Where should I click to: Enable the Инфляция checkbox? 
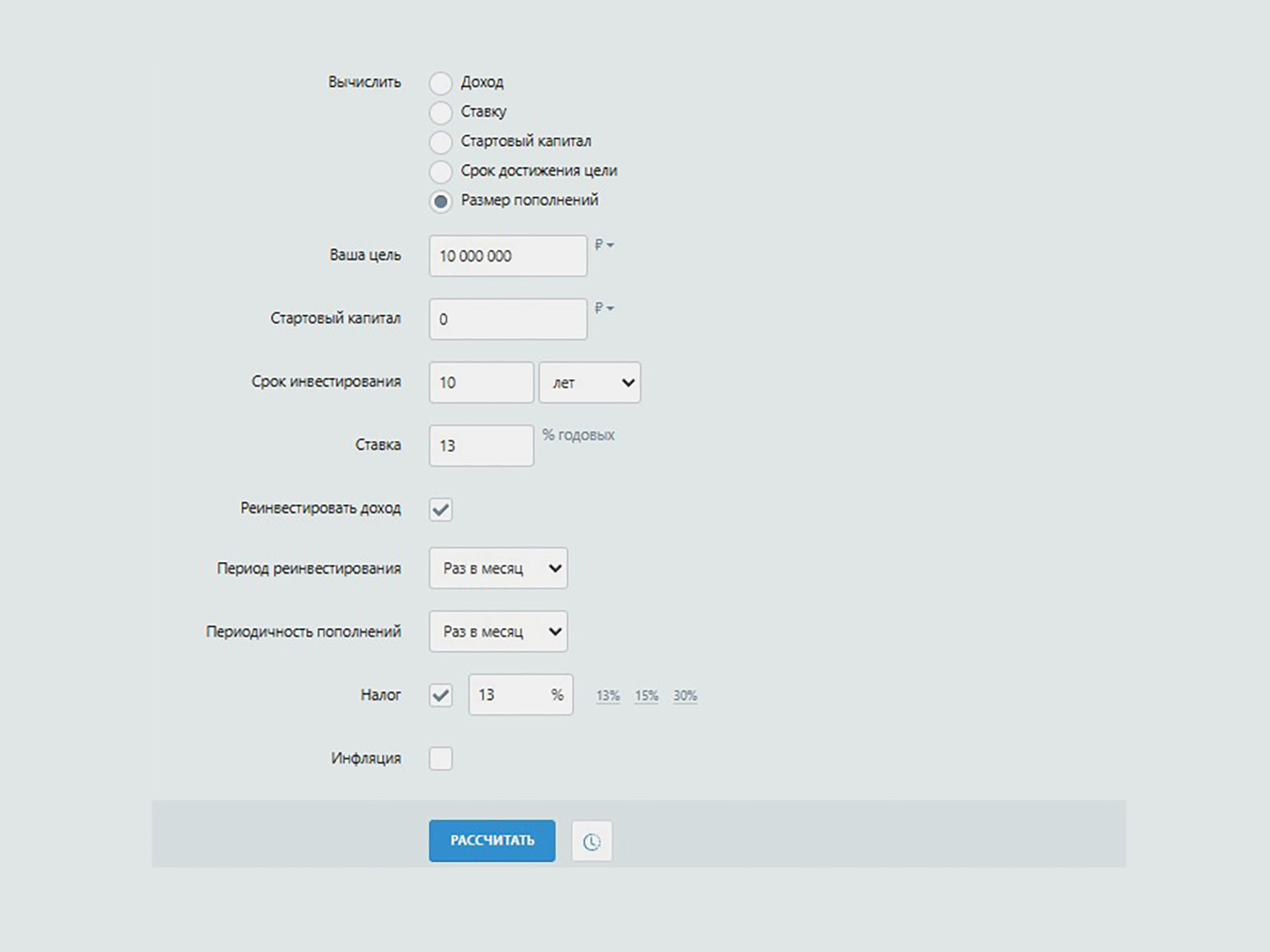(x=441, y=758)
